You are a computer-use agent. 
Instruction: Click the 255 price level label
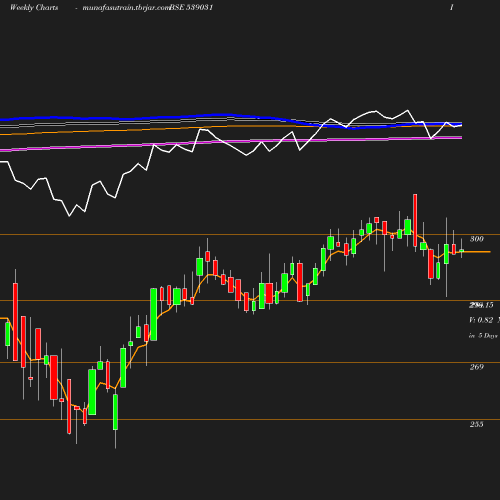click(x=477, y=424)
